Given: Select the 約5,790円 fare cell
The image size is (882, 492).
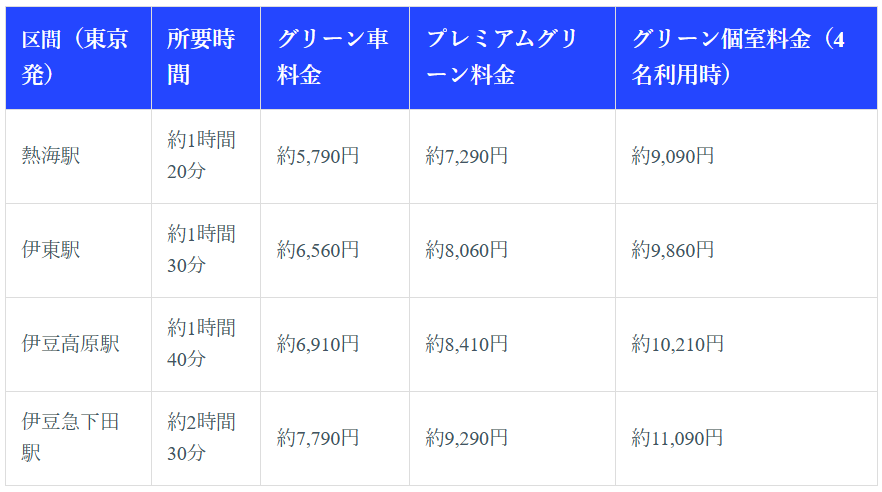Looking at the screenshot, I should [318, 156].
